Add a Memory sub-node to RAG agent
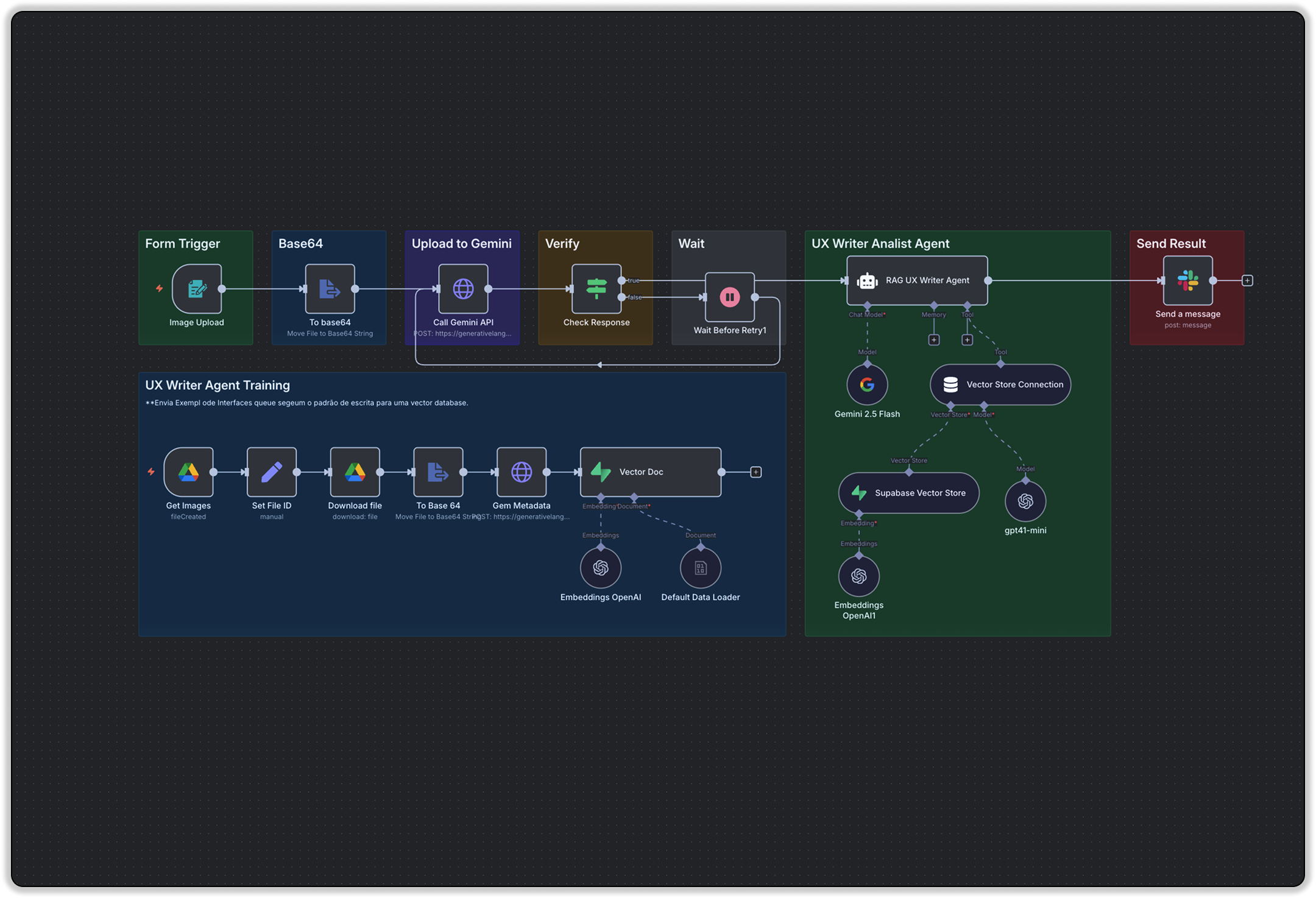This screenshot has width=1316, height=898. coord(934,340)
